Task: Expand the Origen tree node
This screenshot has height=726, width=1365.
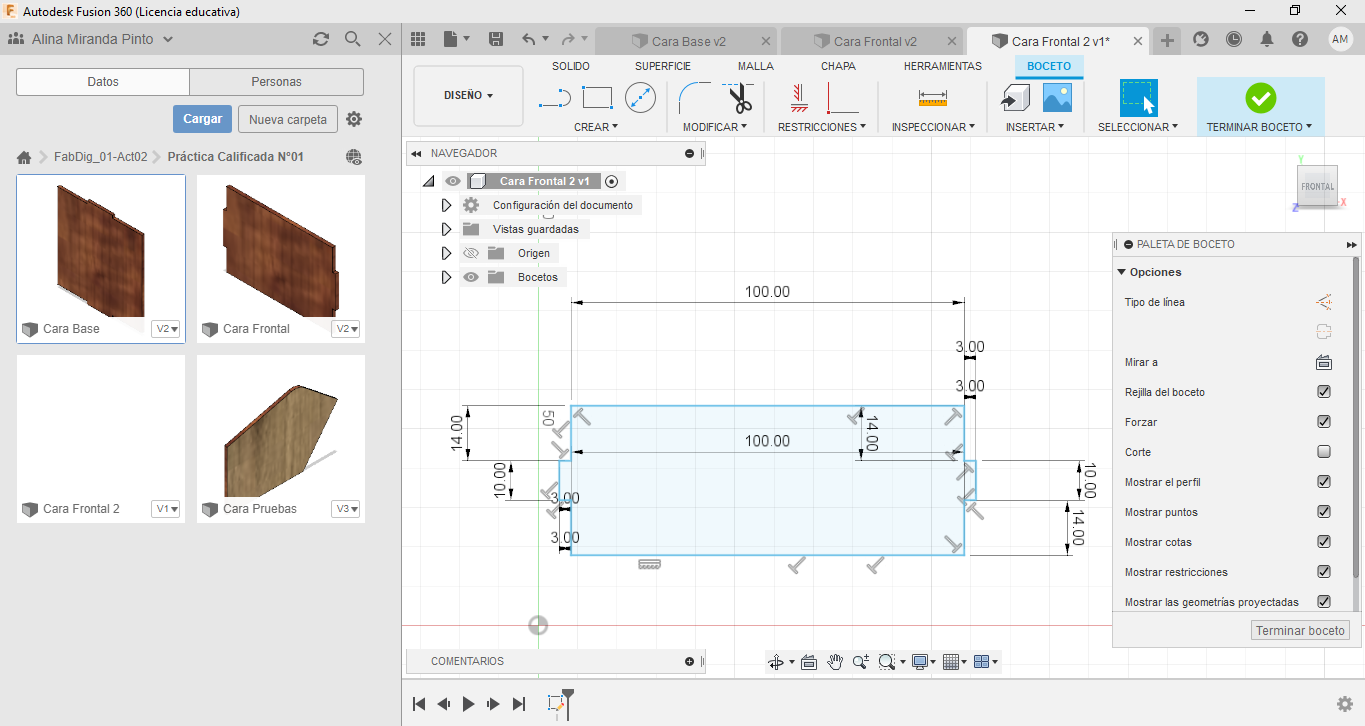Action: (447, 253)
